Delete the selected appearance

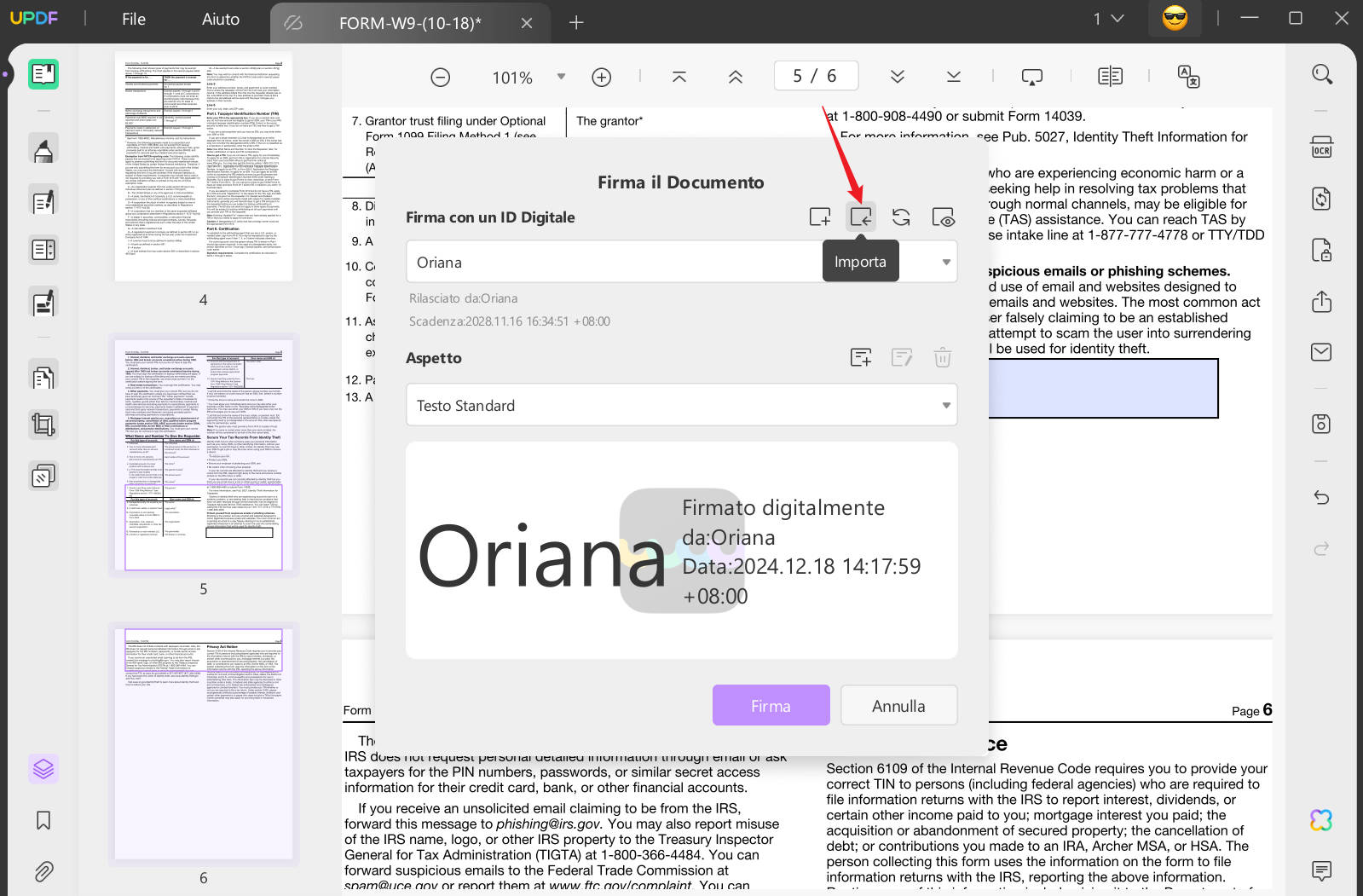[943, 358]
